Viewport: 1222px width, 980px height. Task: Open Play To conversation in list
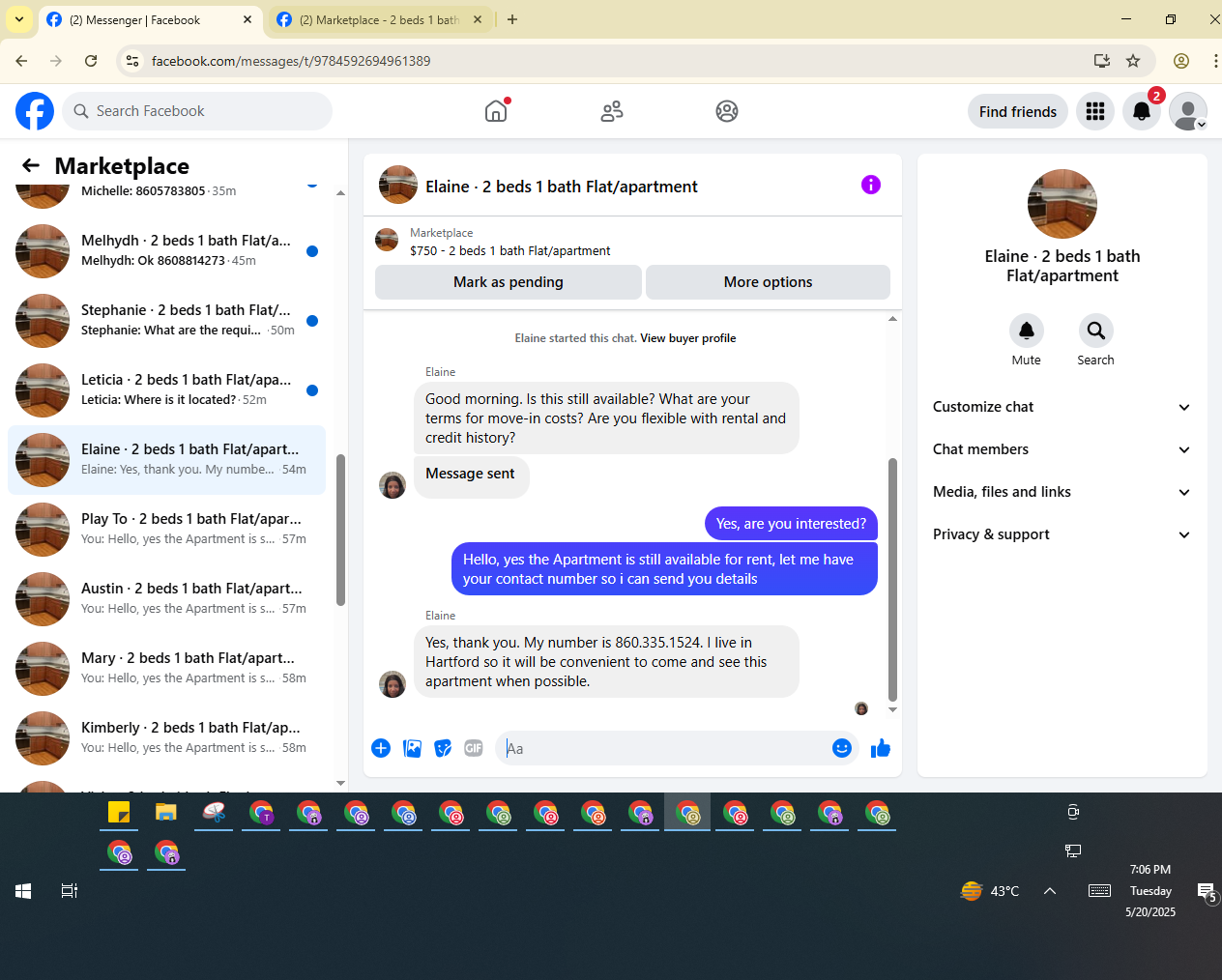[166, 529]
